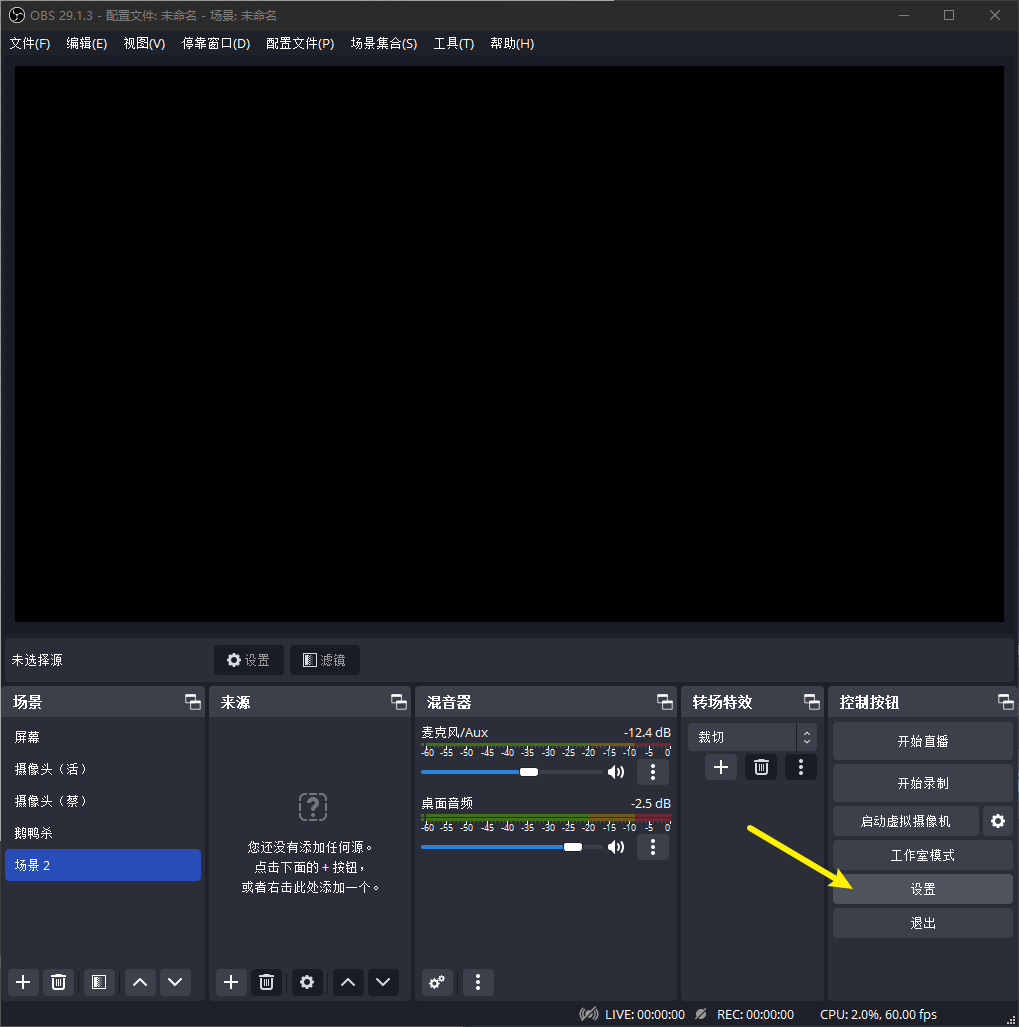Image resolution: width=1019 pixels, height=1027 pixels.
Task: Undock the 混音器 panel
Action: click(665, 702)
